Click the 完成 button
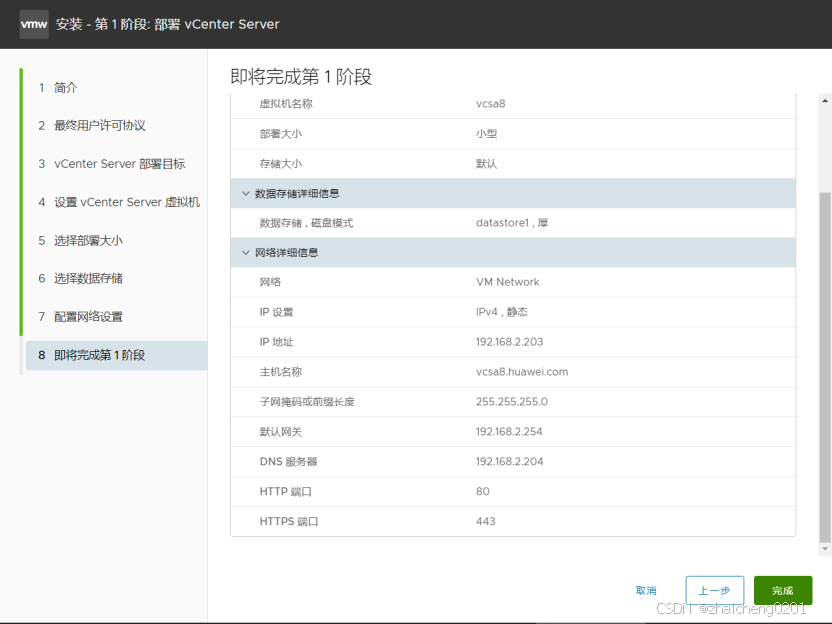The image size is (832, 624). (x=783, y=591)
